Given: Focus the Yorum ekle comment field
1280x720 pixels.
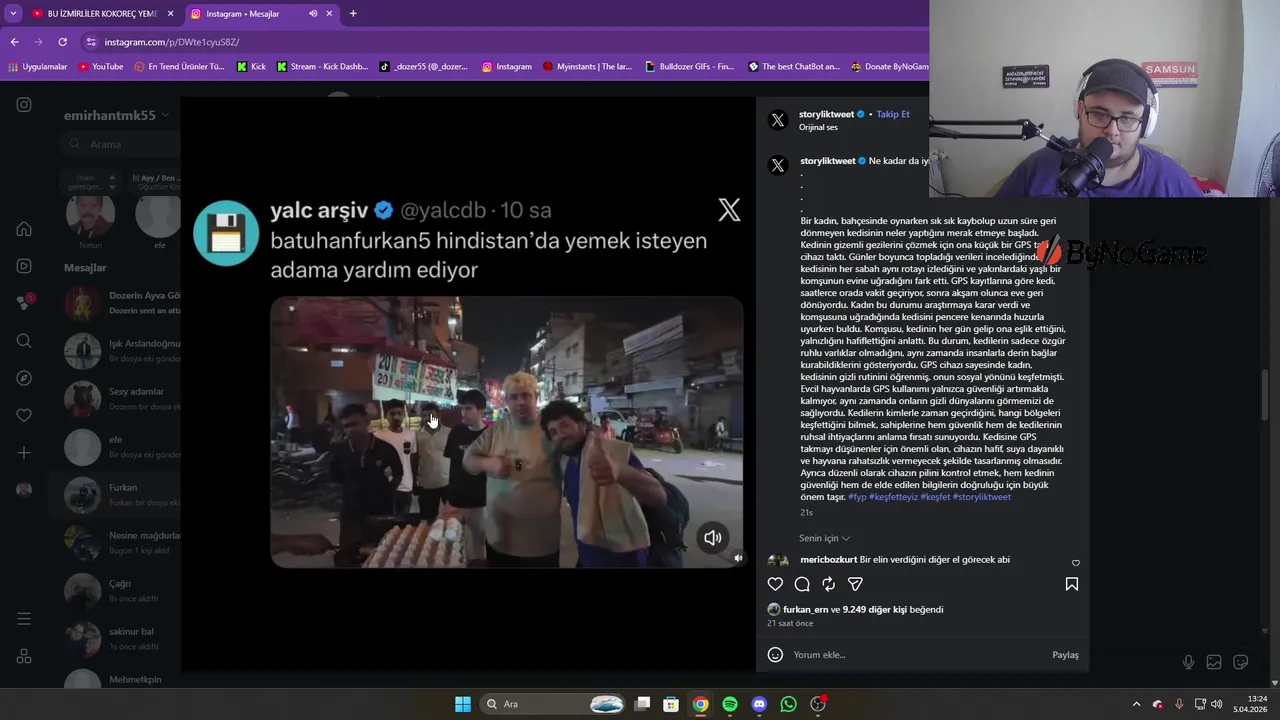Looking at the screenshot, I should pos(918,655).
